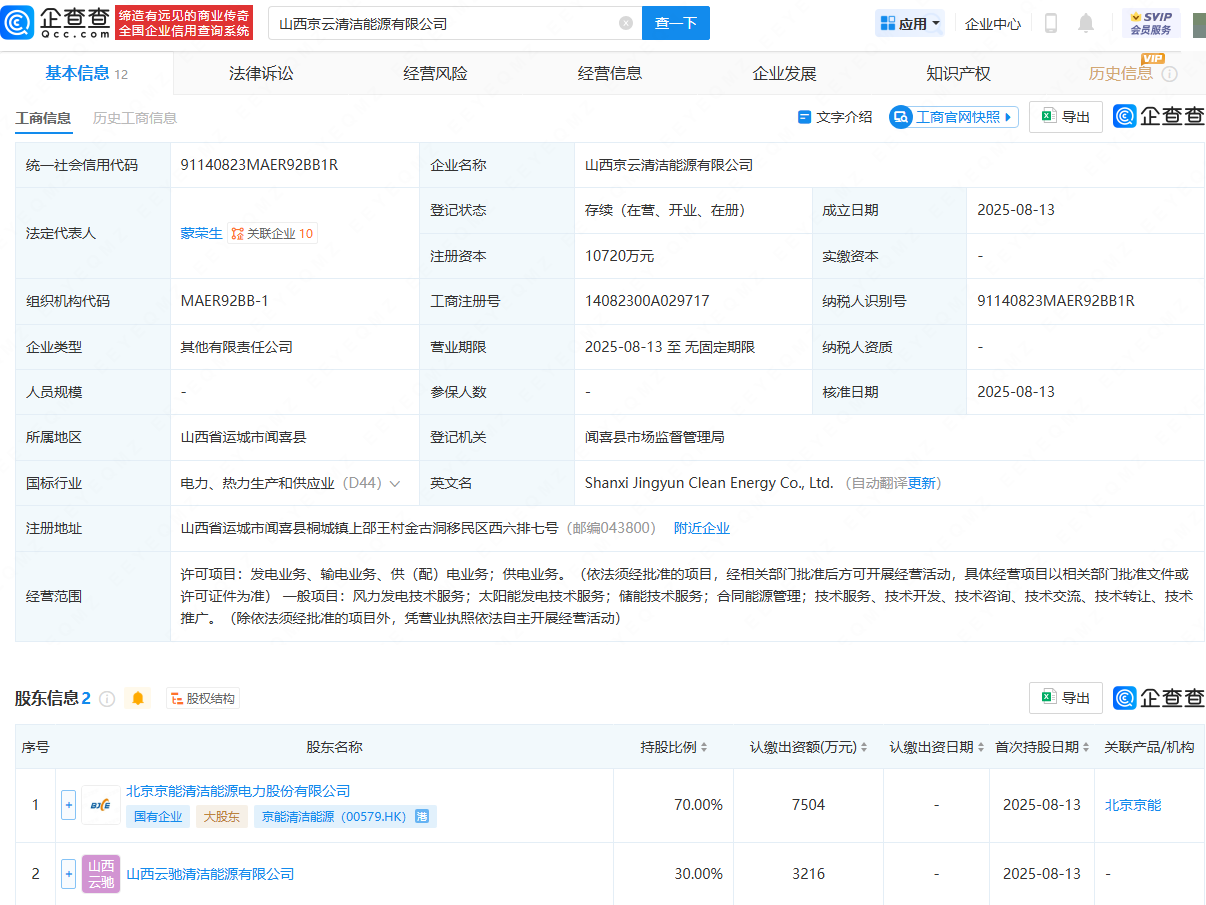Open the 历史工商信息 sub-tab
The width and height of the screenshot is (1206, 905).
(135, 118)
